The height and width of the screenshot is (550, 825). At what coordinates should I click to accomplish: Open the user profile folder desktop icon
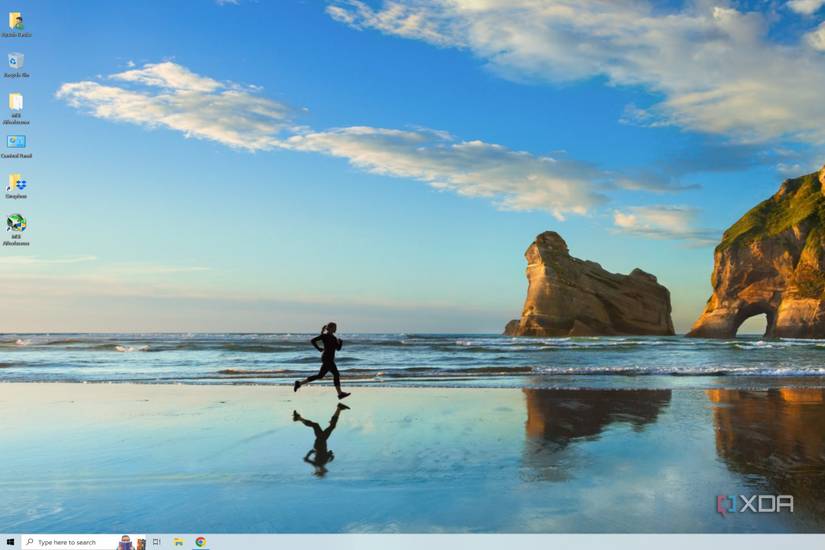pyautogui.click(x=16, y=22)
